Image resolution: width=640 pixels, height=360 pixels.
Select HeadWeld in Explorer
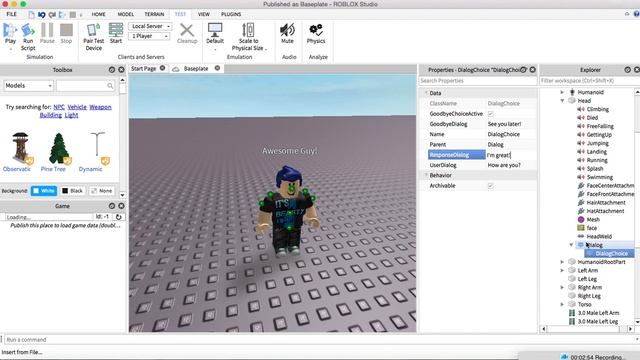point(599,236)
